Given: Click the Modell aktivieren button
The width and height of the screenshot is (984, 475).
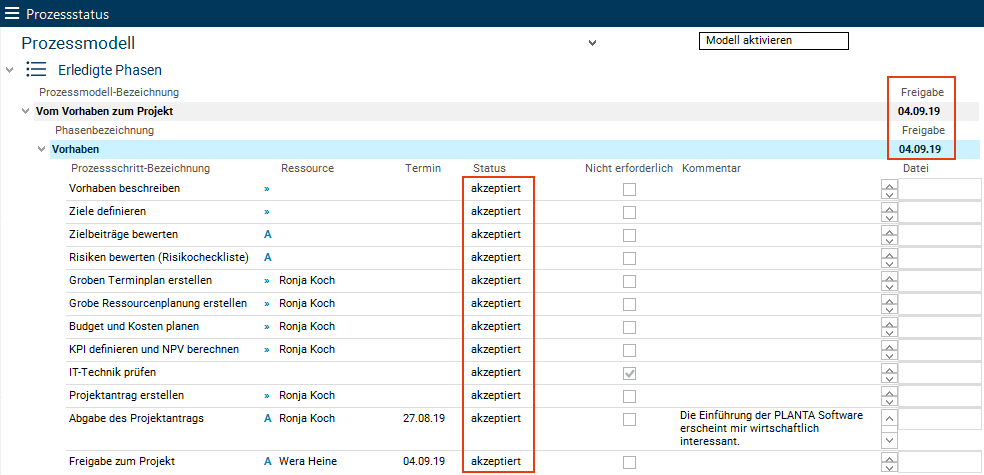Looking at the screenshot, I should tap(772, 41).
